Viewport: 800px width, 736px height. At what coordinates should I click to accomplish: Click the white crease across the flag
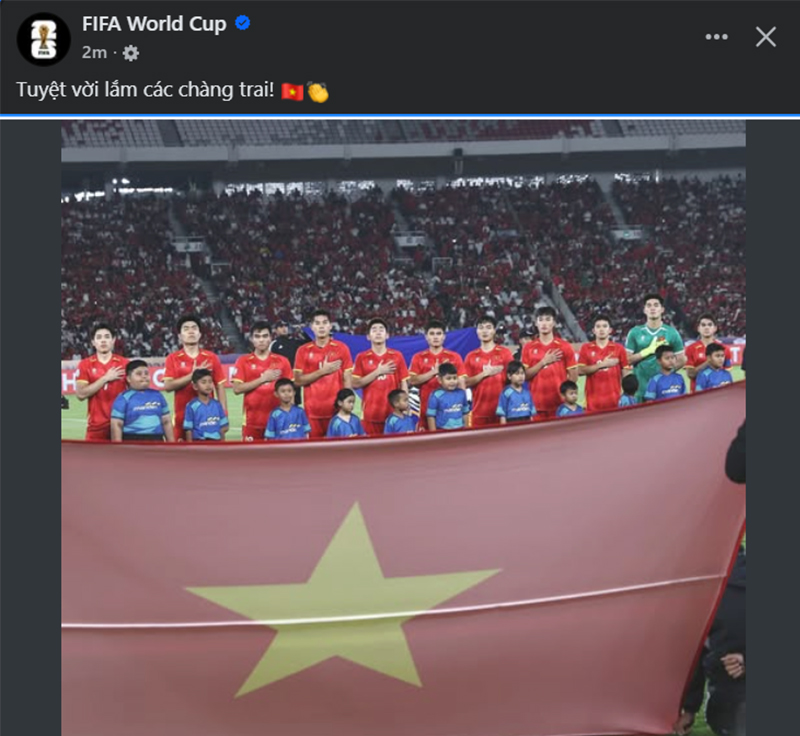pos(393,603)
